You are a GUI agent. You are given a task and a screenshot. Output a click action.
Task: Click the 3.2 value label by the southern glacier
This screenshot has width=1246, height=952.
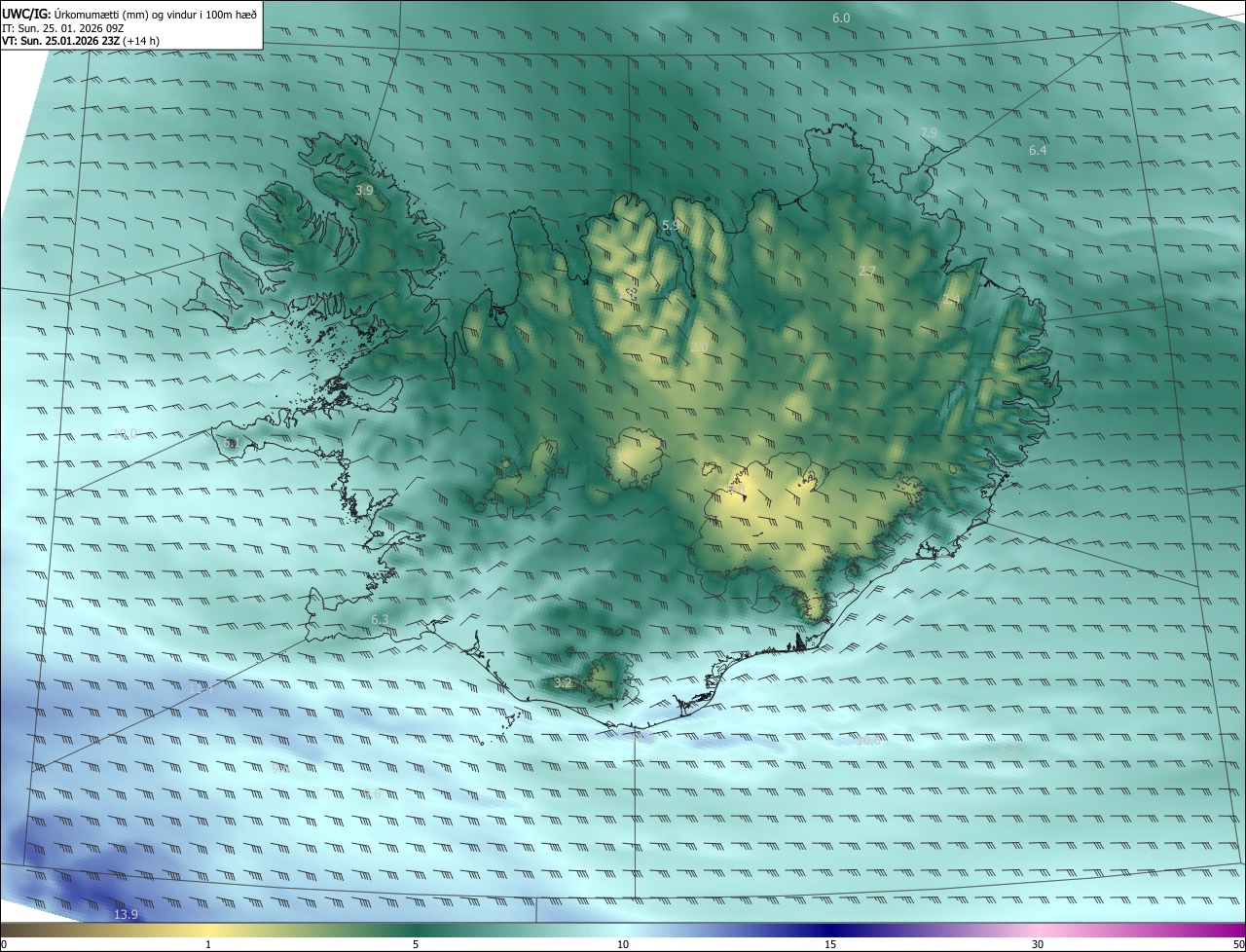click(x=563, y=683)
